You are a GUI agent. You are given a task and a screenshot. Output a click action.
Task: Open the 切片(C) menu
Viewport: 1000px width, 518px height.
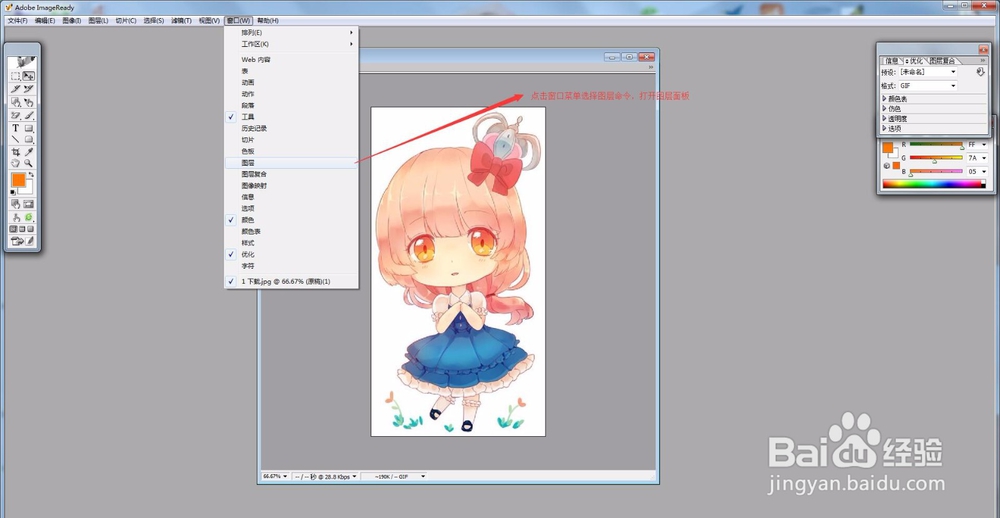pos(126,20)
